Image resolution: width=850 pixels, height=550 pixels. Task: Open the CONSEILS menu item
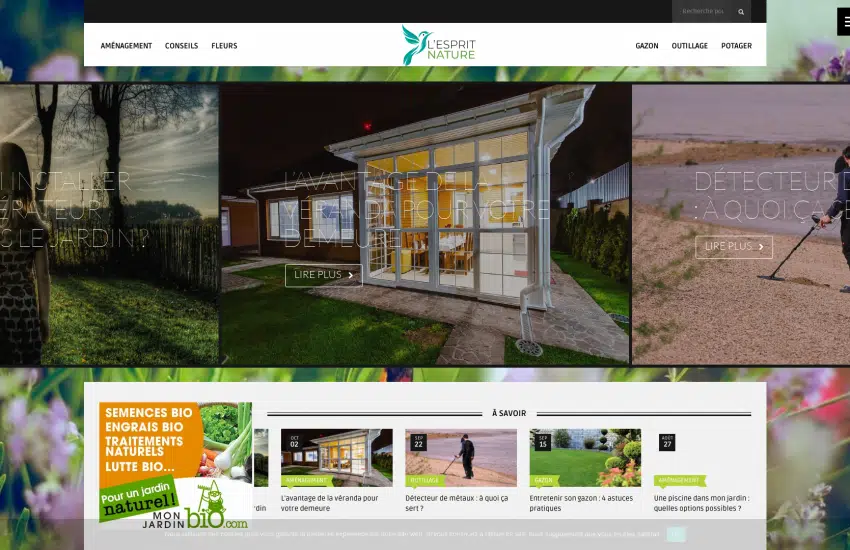tap(181, 46)
